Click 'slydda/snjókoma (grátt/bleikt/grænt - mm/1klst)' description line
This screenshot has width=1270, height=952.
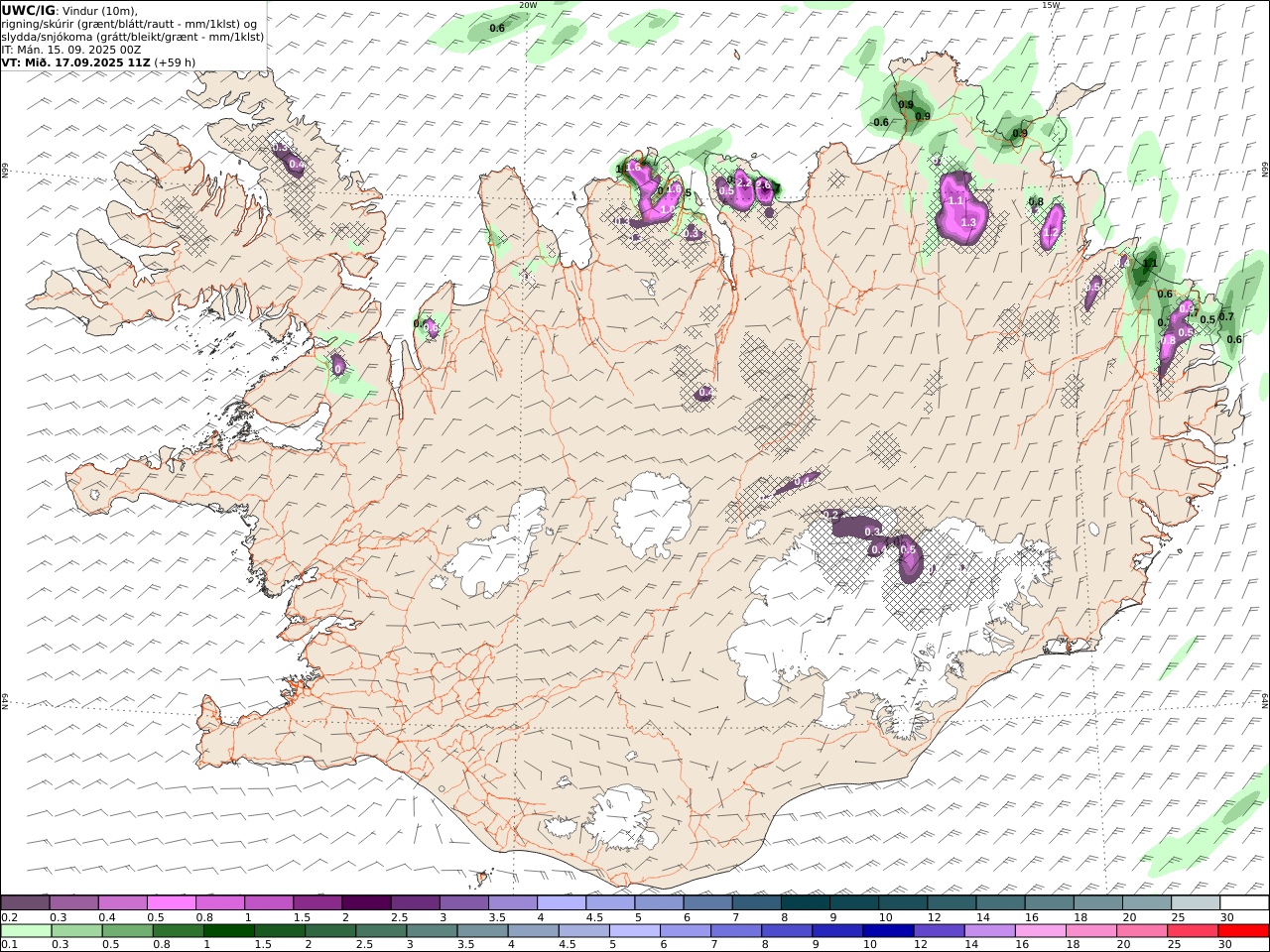(x=132, y=36)
